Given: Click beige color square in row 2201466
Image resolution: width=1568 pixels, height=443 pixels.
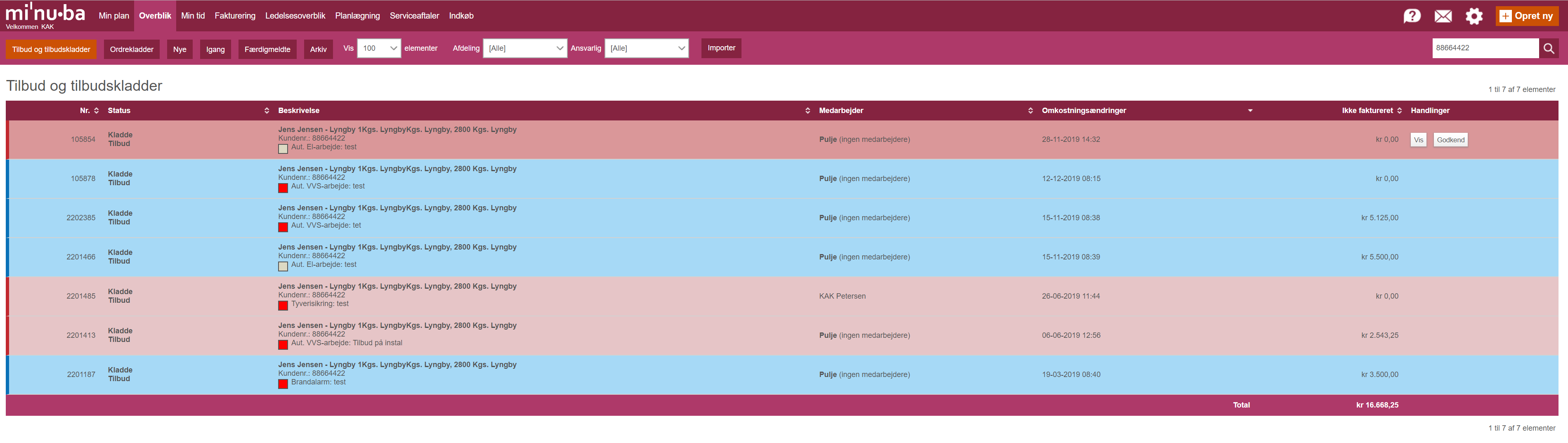Looking at the screenshot, I should point(283,266).
